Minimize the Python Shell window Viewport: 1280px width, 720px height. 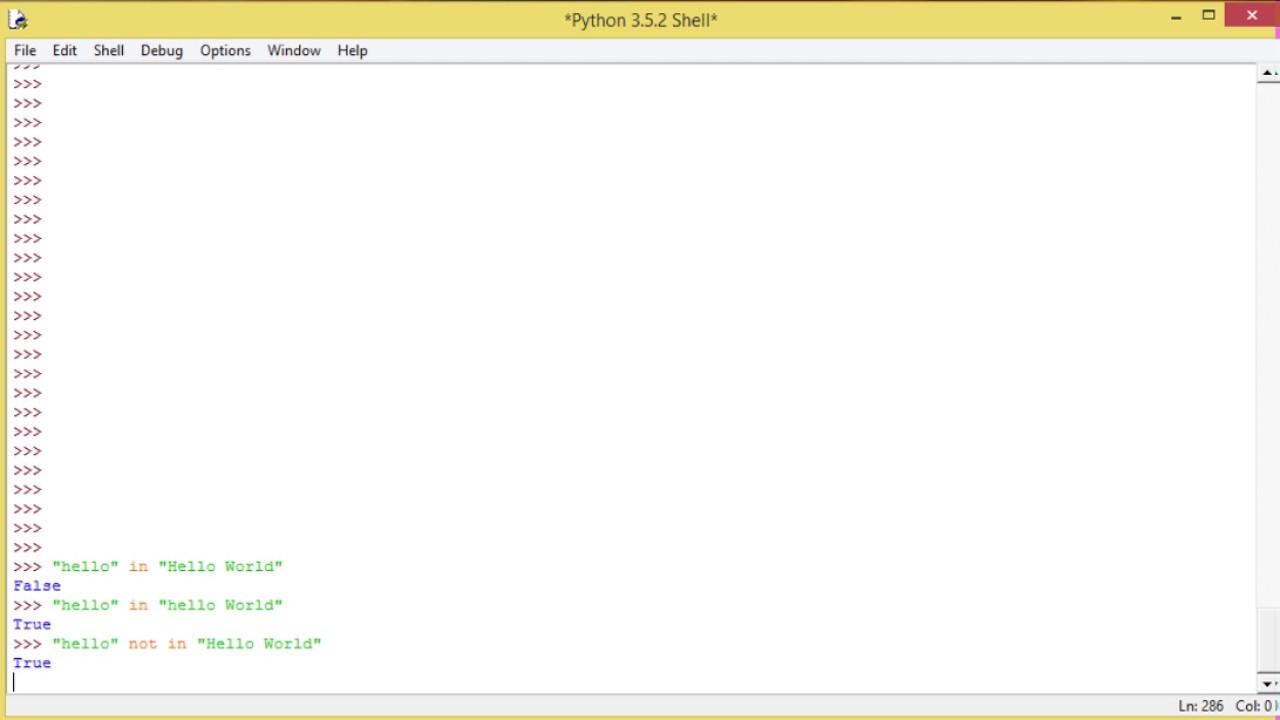point(1176,16)
